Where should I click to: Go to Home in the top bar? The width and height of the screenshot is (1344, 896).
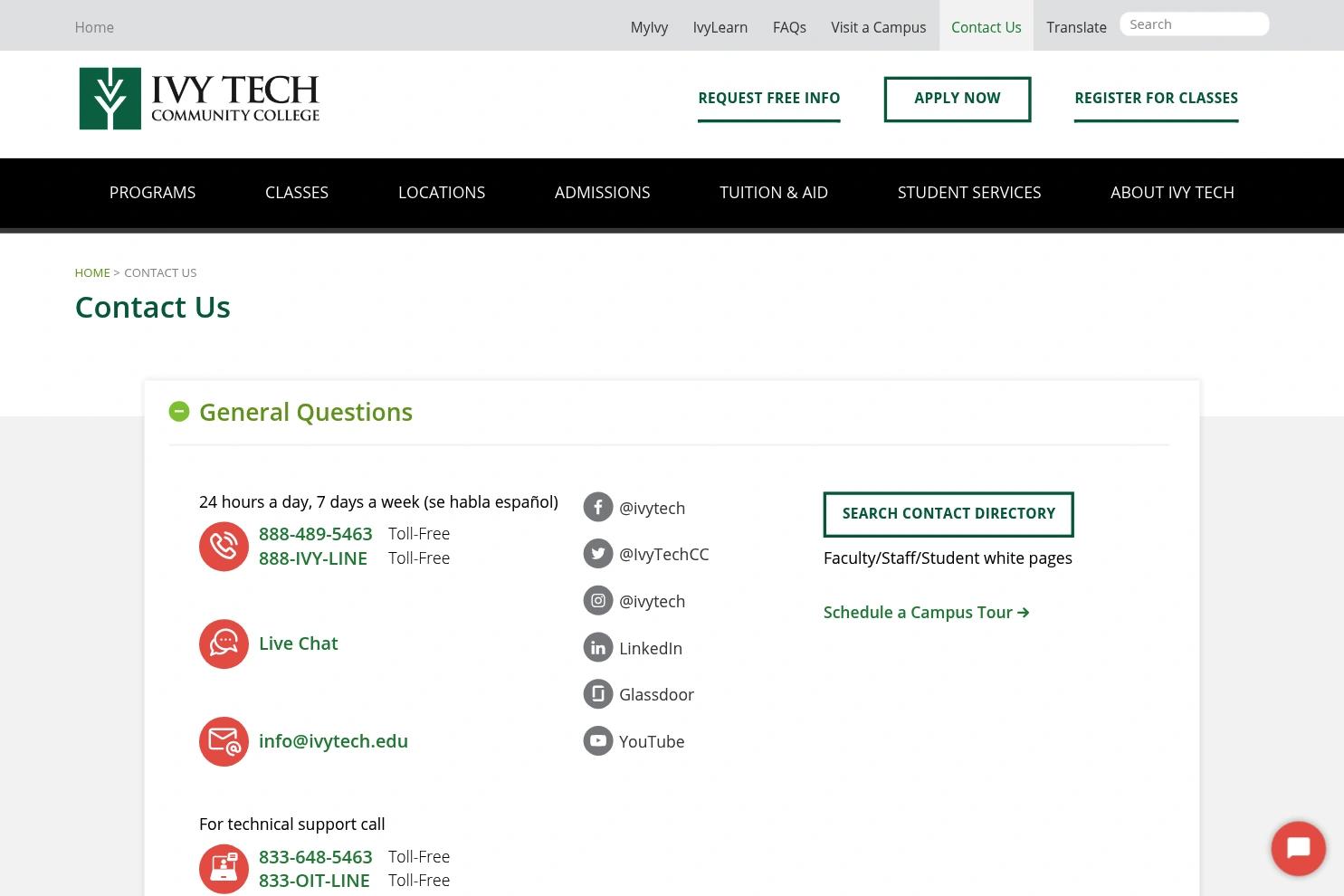(x=94, y=27)
